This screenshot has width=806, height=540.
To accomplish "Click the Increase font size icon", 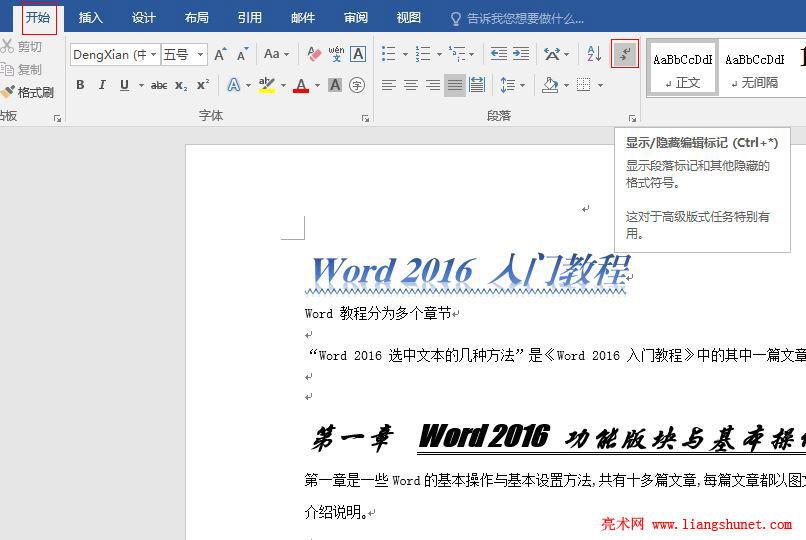I will pyautogui.click(x=220, y=54).
